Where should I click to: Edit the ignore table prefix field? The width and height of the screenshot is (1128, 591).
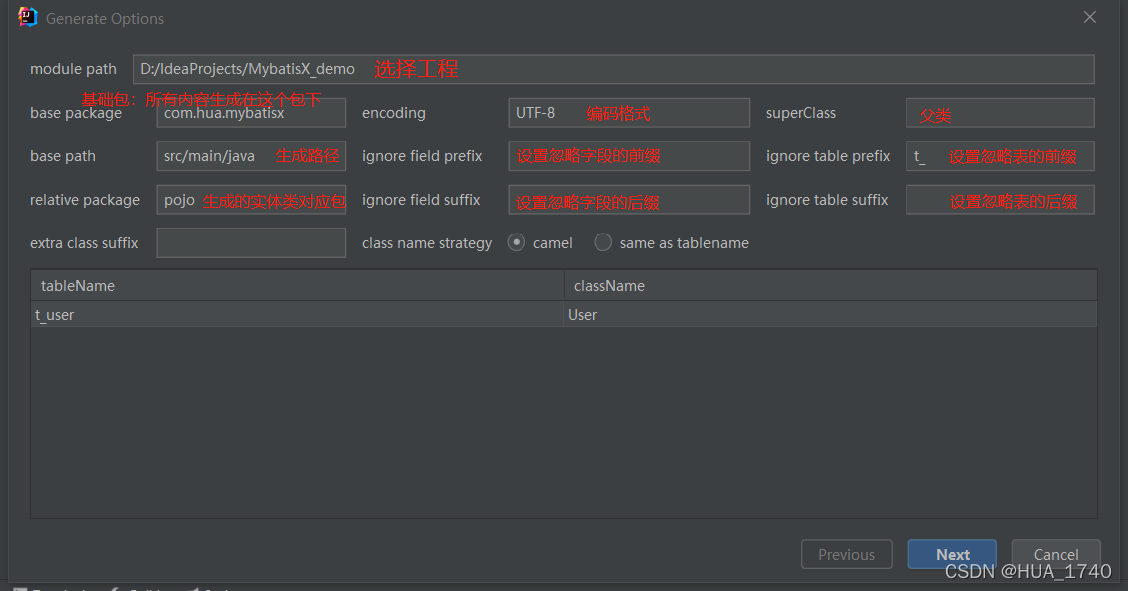tap(1000, 156)
